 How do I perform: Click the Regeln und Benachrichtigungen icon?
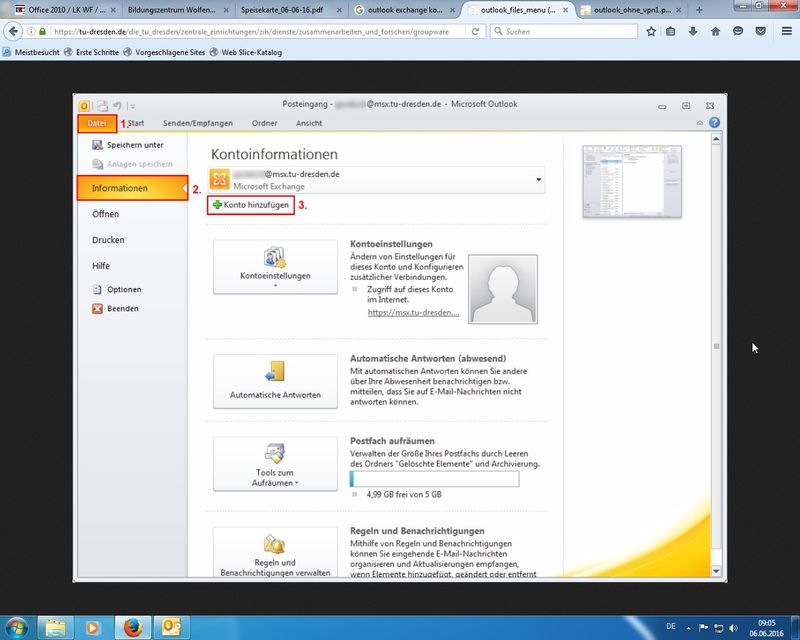point(275,551)
